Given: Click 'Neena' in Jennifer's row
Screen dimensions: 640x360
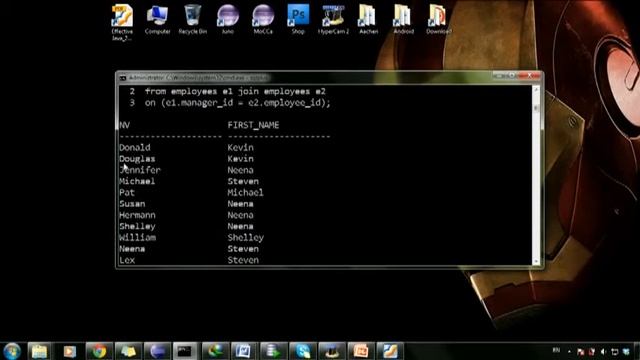Looking at the screenshot, I should click(240, 170).
